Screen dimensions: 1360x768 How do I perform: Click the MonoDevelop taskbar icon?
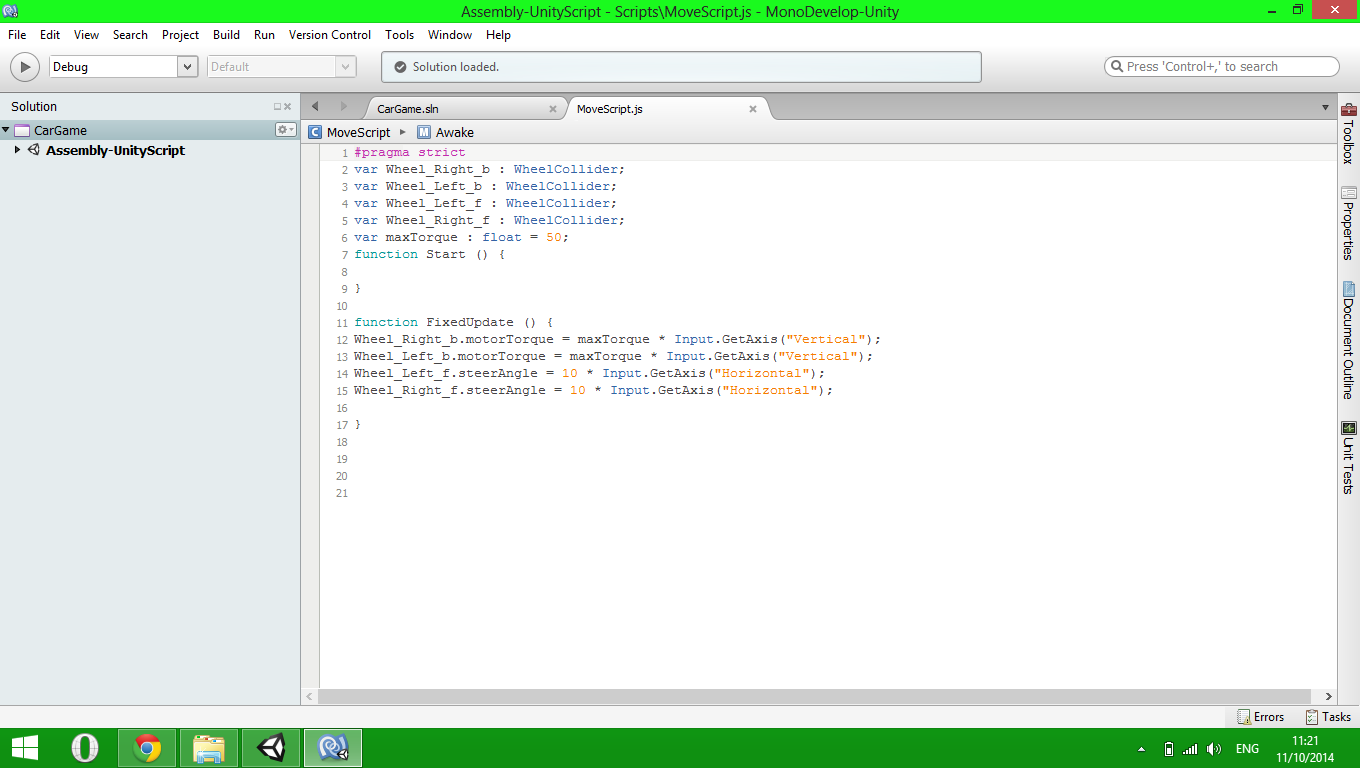coord(333,748)
